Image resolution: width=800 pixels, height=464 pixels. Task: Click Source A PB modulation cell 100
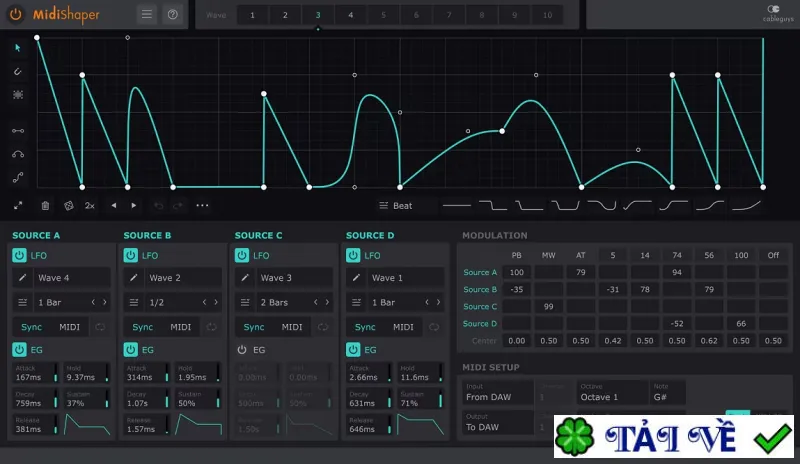point(517,273)
